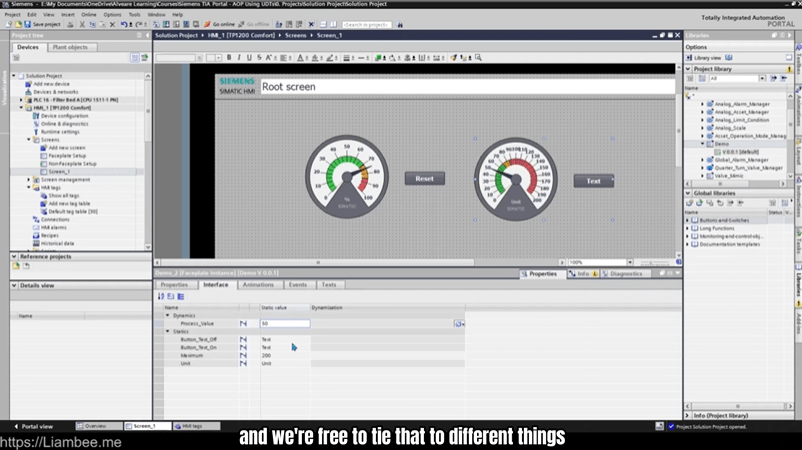Click the italic formatting icon
The width and height of the screenshot is (802, 450).
click(238, 58)
